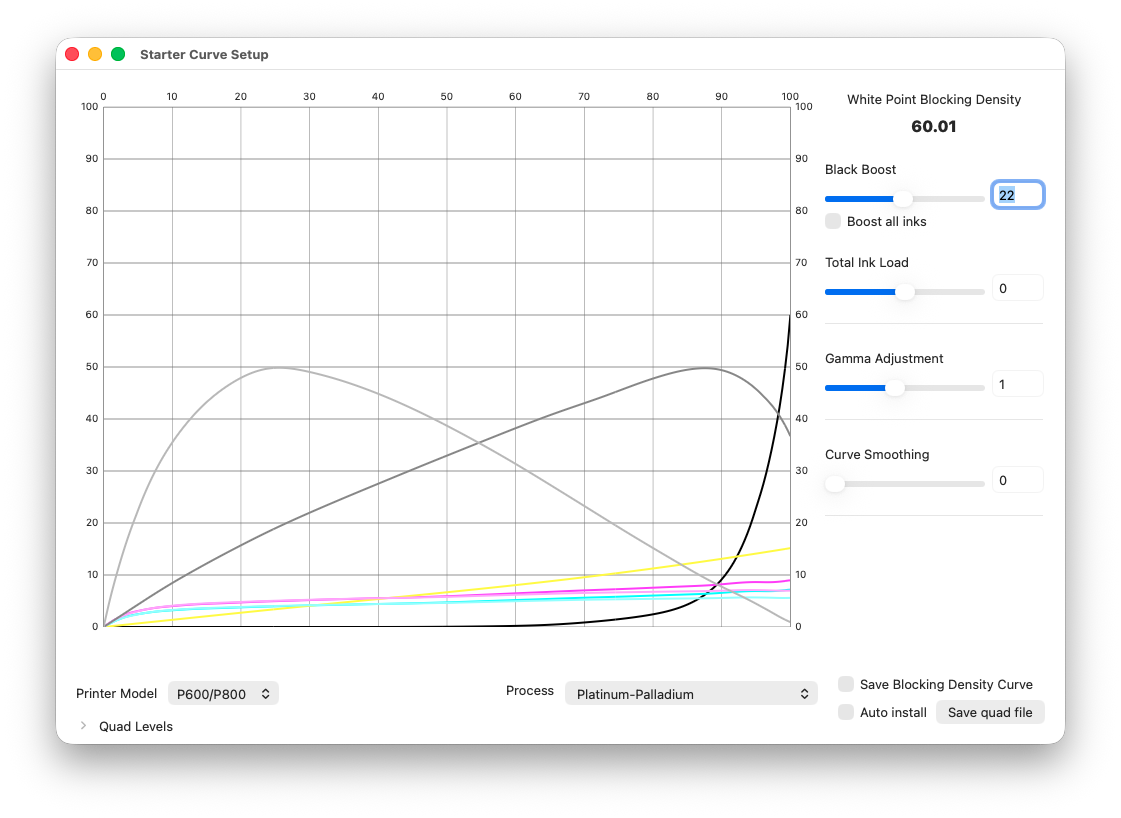Click the Quad Levels label

[x=136, y=726]
